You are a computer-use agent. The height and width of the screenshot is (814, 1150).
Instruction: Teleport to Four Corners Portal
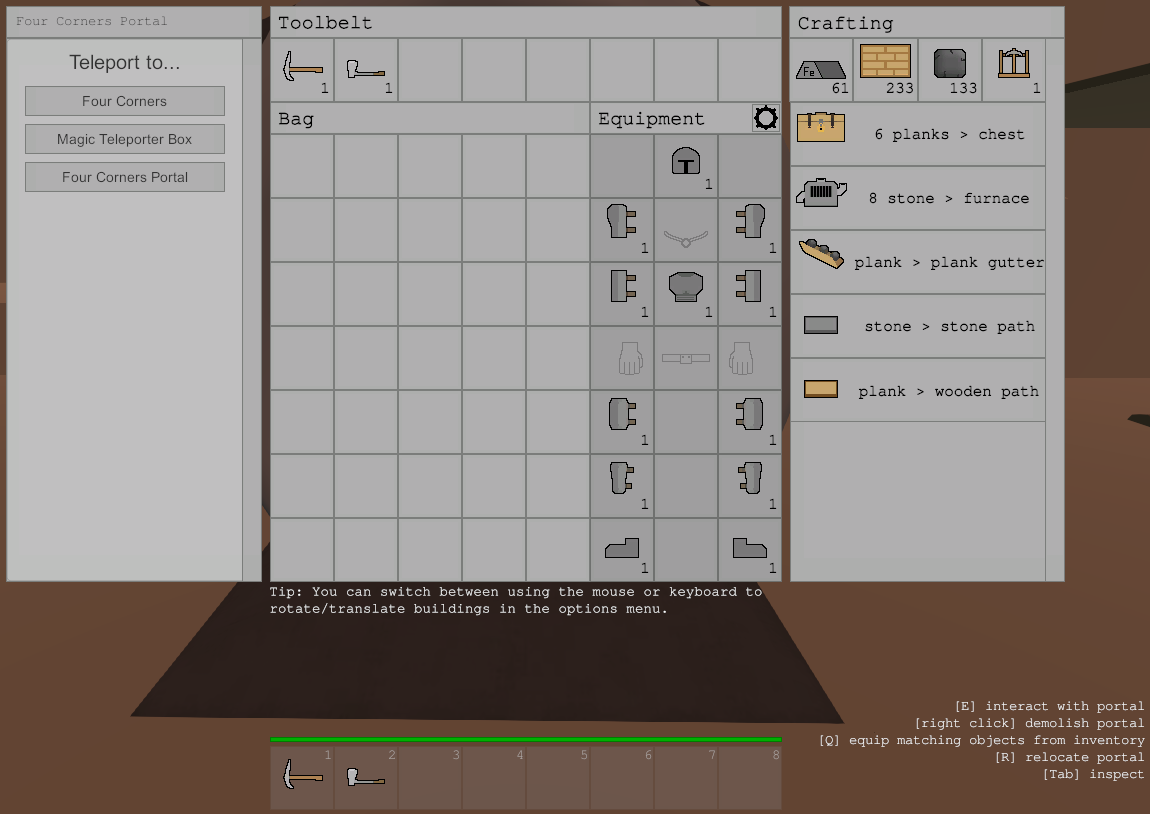click(x=125, y=177)
